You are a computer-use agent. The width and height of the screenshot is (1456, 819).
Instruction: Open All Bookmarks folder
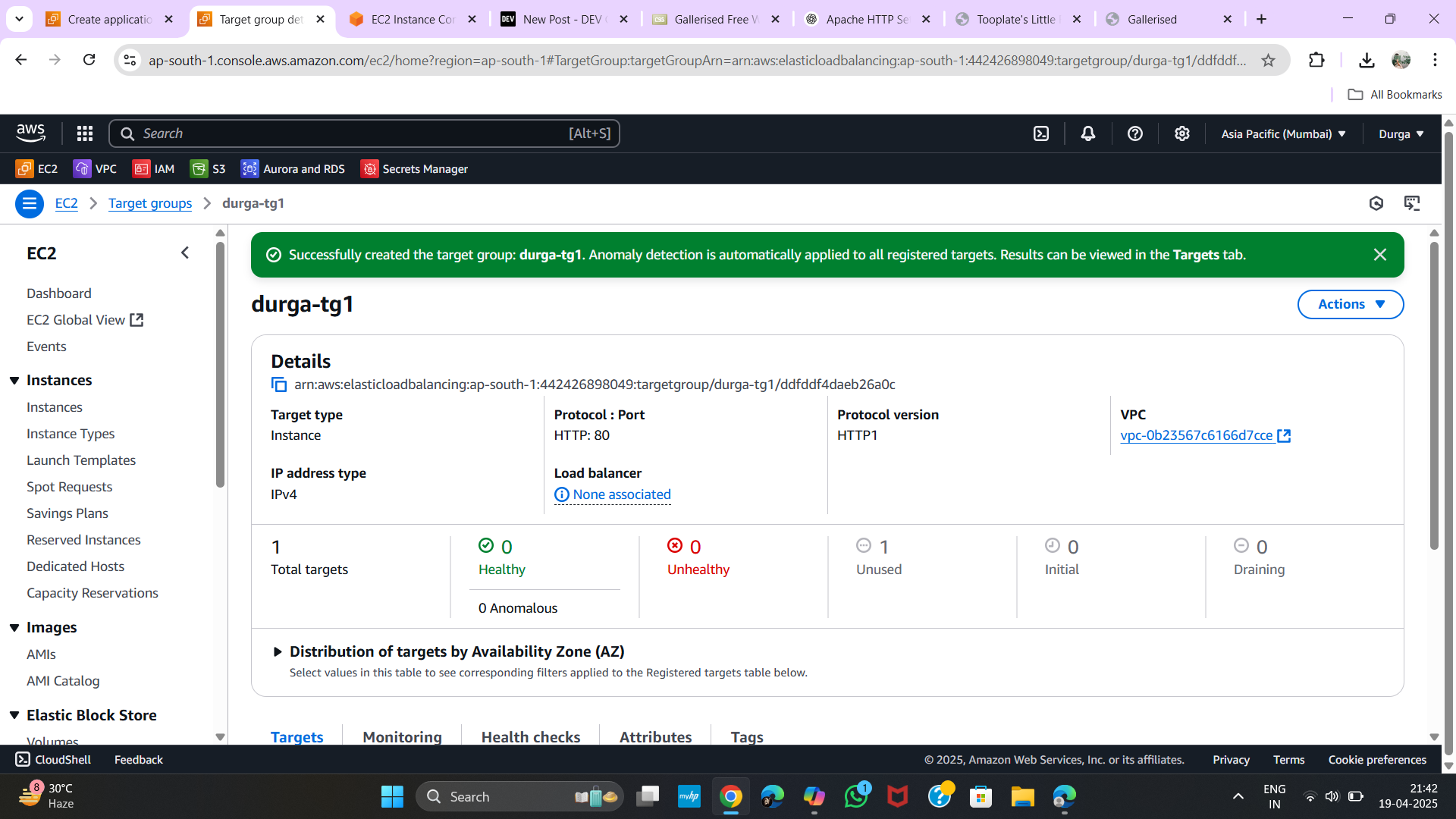1395,95
